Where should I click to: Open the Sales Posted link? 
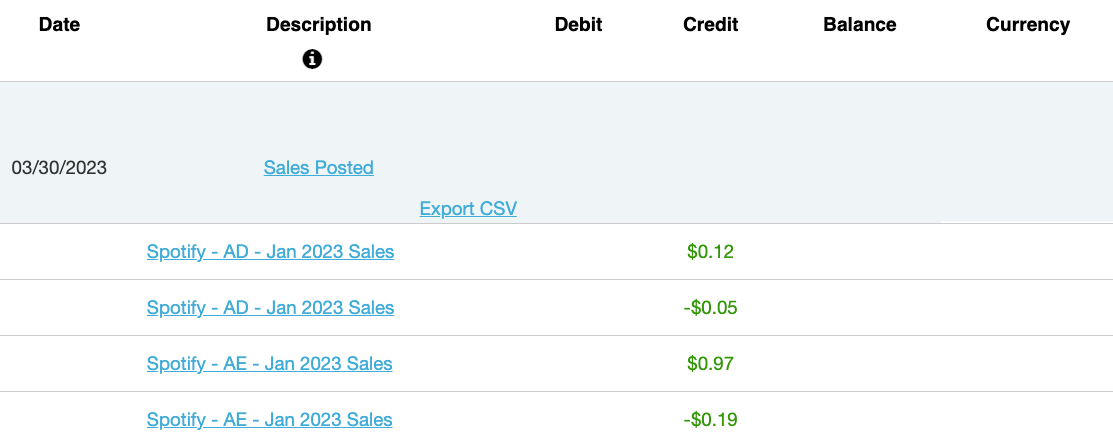click(x=319, y=168)
